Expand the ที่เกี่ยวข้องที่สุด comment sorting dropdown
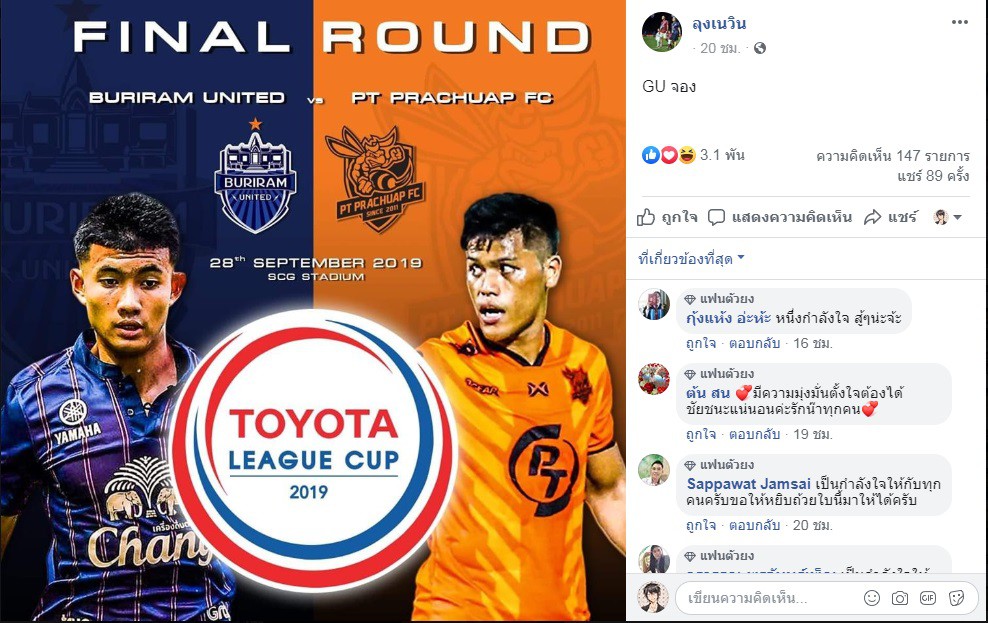Viewport: 988px width, 623px height. point(691,258)
